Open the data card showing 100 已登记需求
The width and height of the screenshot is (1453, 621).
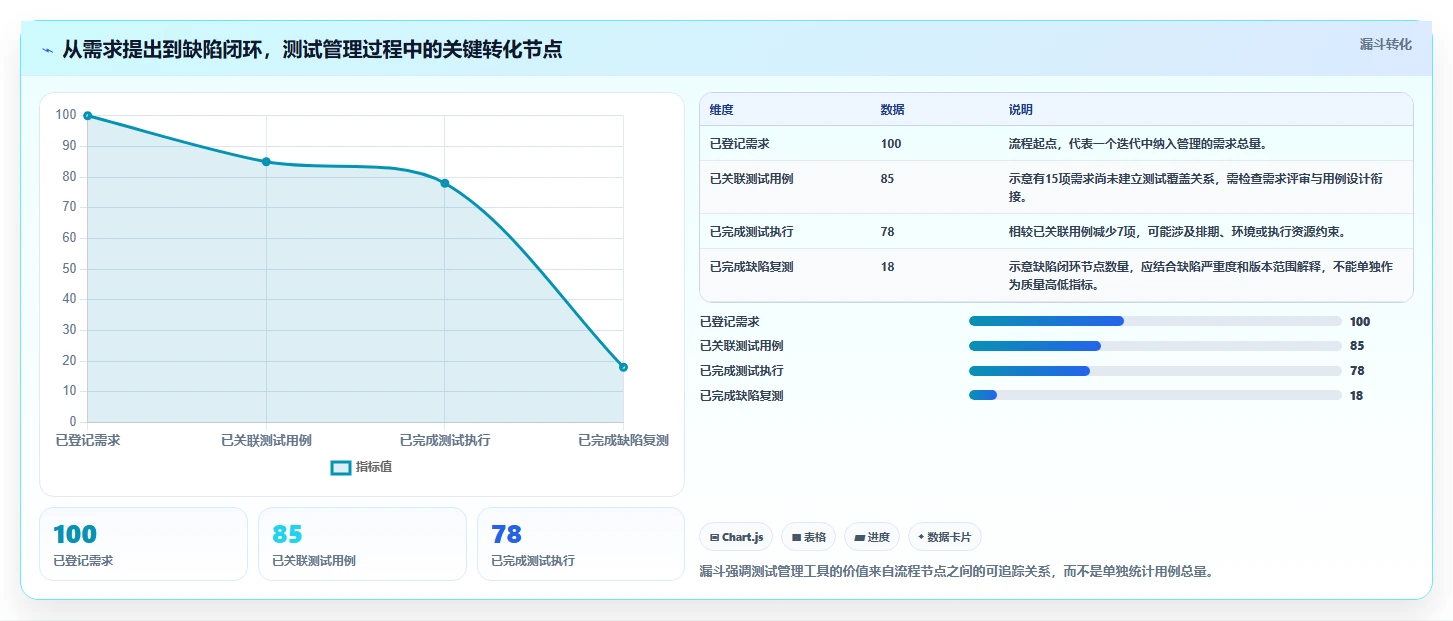pyautogui.click(x=143, y=544)
